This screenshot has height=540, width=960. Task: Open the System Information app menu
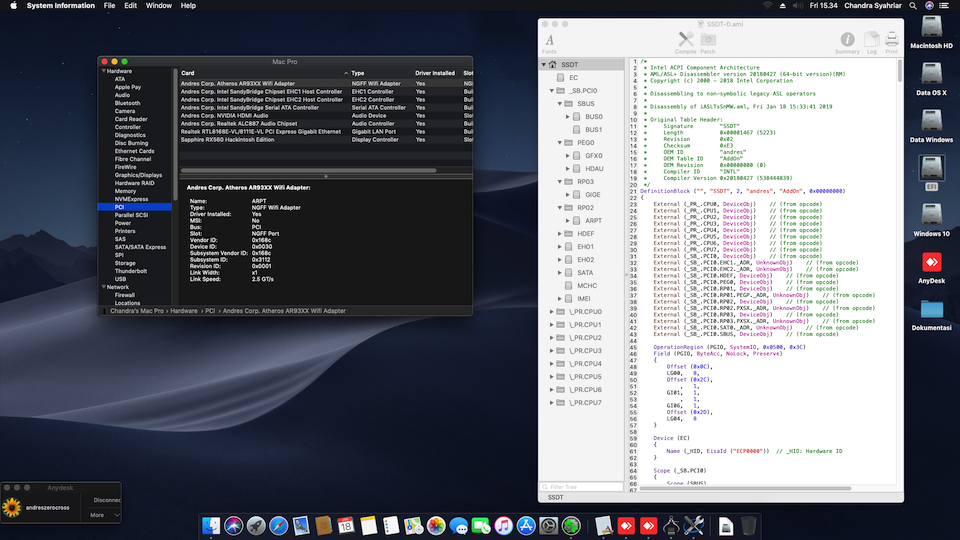pyautogui.click(x=61, y=6)
